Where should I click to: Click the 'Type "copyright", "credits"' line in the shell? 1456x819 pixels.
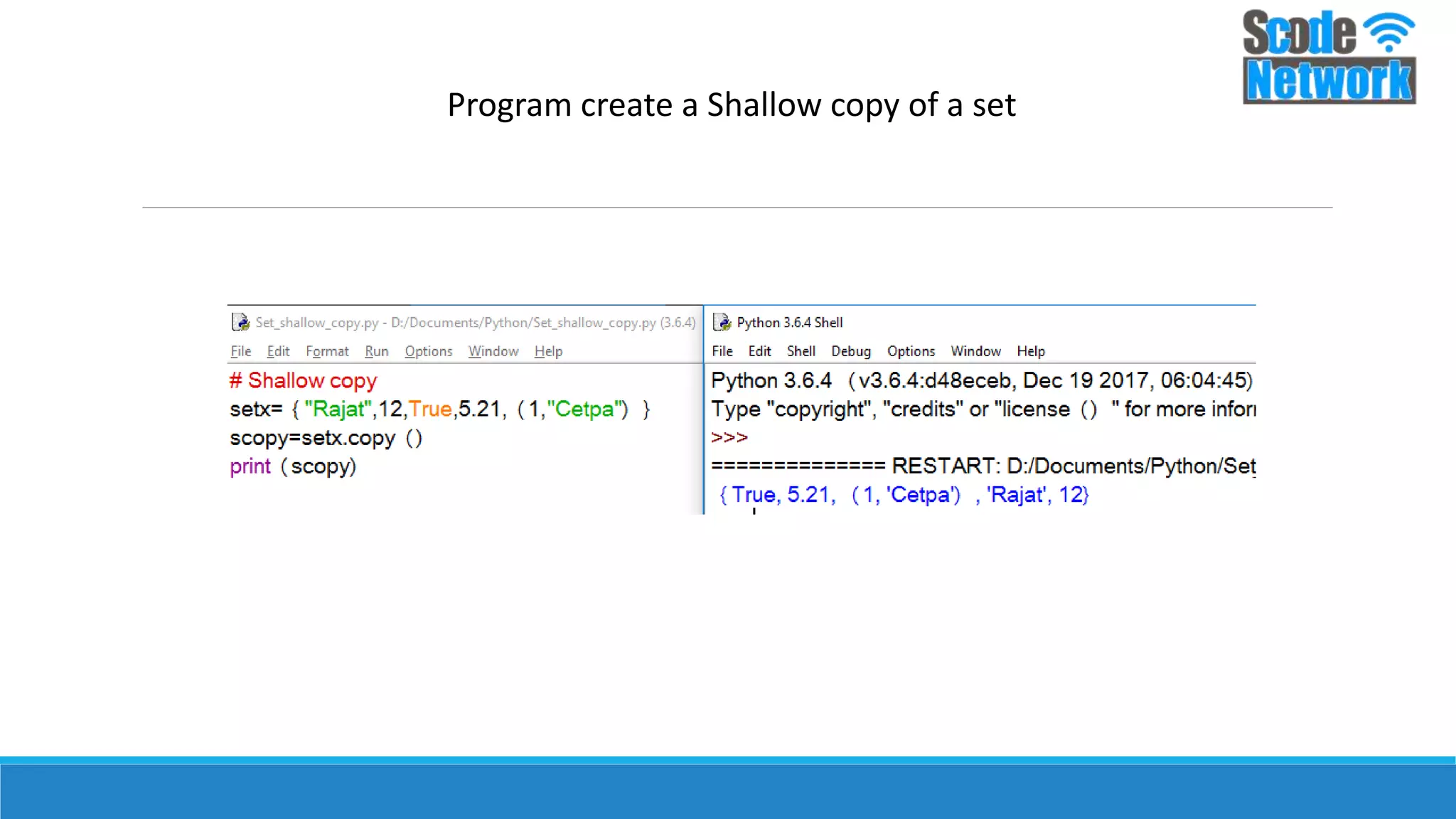[984, 409]
